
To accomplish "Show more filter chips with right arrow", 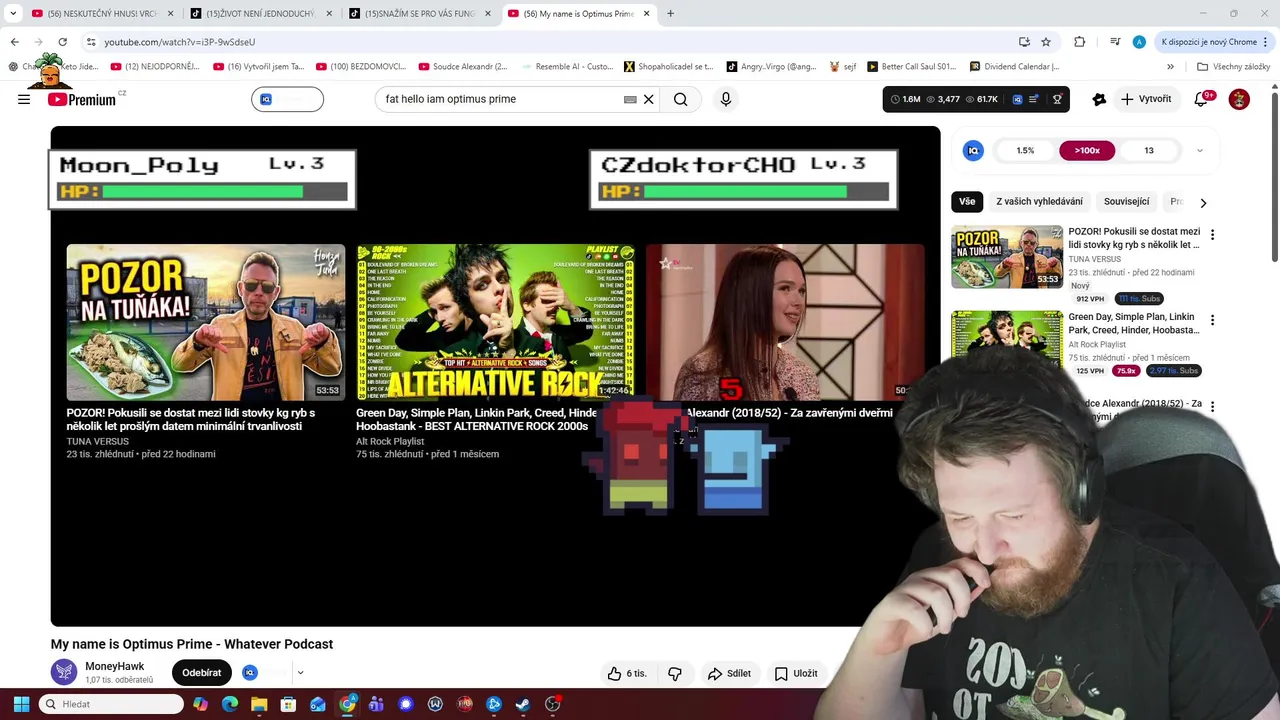I will tap(1203, 202).
